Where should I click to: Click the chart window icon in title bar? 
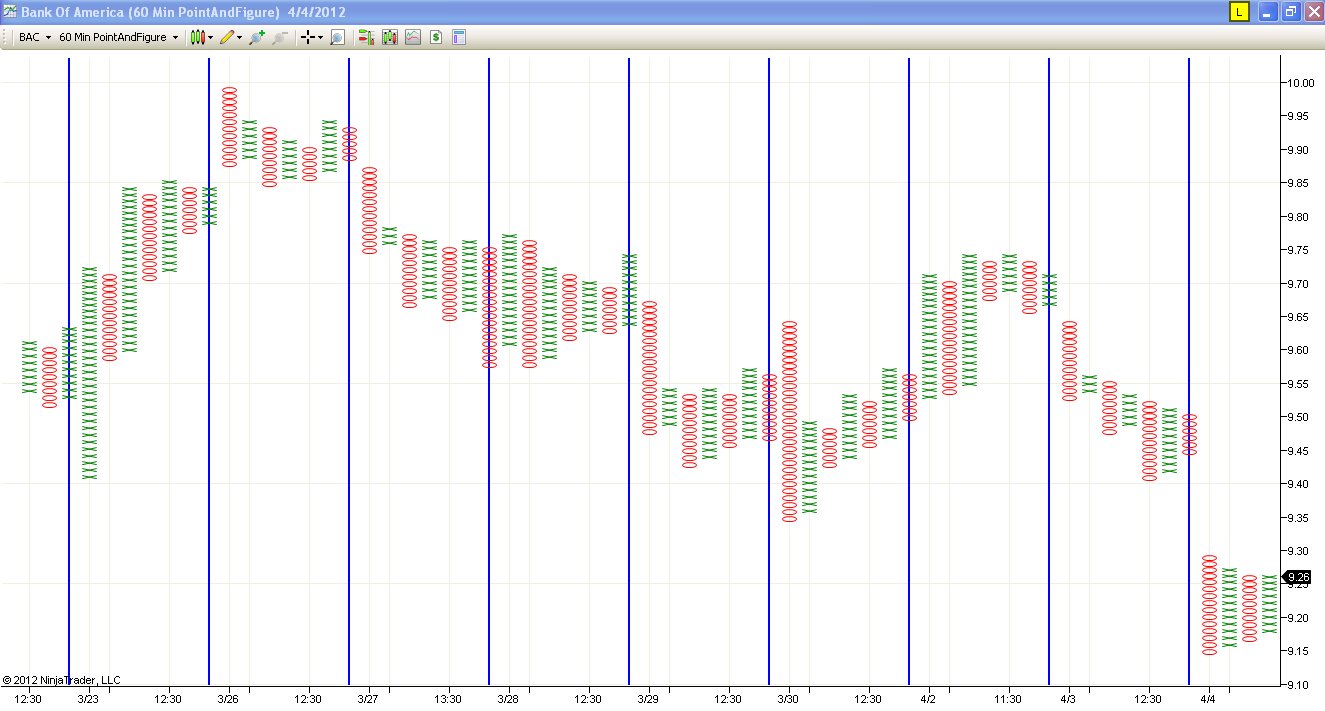(10, 12)
